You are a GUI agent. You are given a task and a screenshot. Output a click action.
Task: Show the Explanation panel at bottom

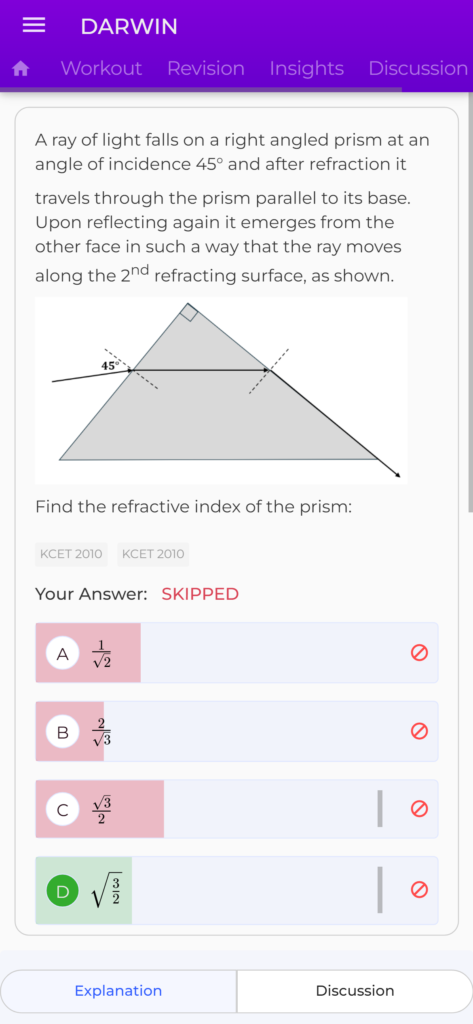point(118,991)
